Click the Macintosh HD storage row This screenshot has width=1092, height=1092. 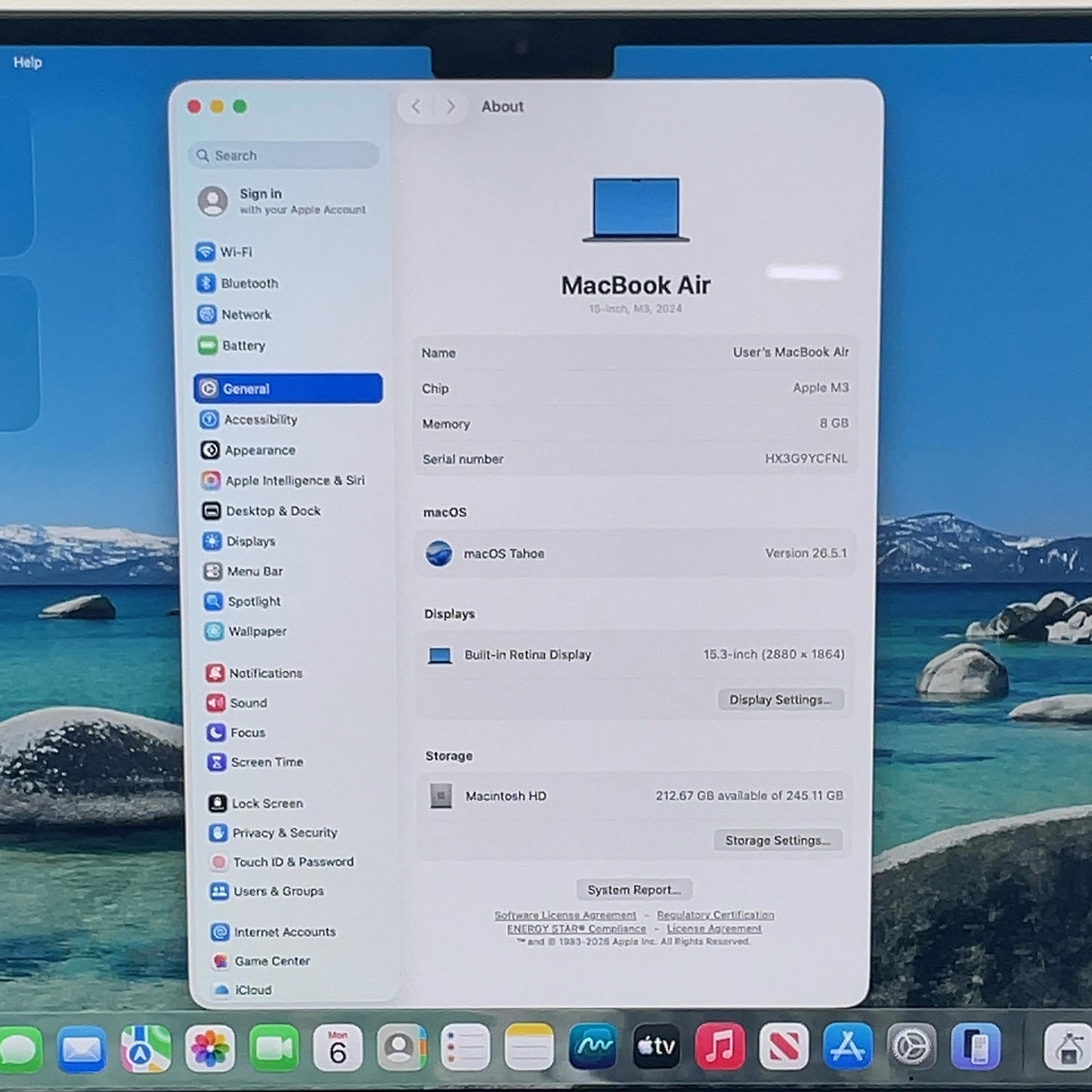click(633, 796)
